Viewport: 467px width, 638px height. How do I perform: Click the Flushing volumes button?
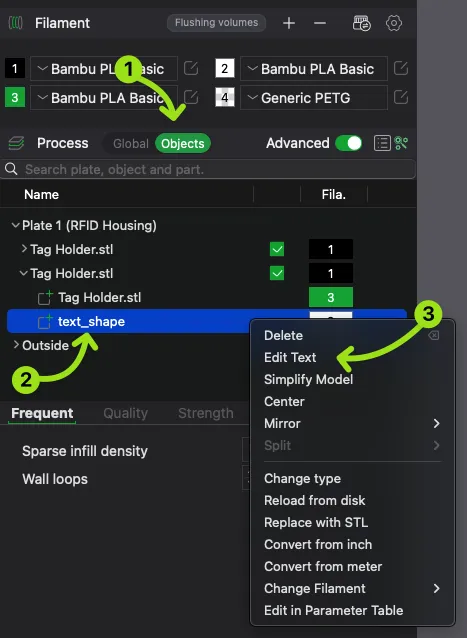coord(216,23)
